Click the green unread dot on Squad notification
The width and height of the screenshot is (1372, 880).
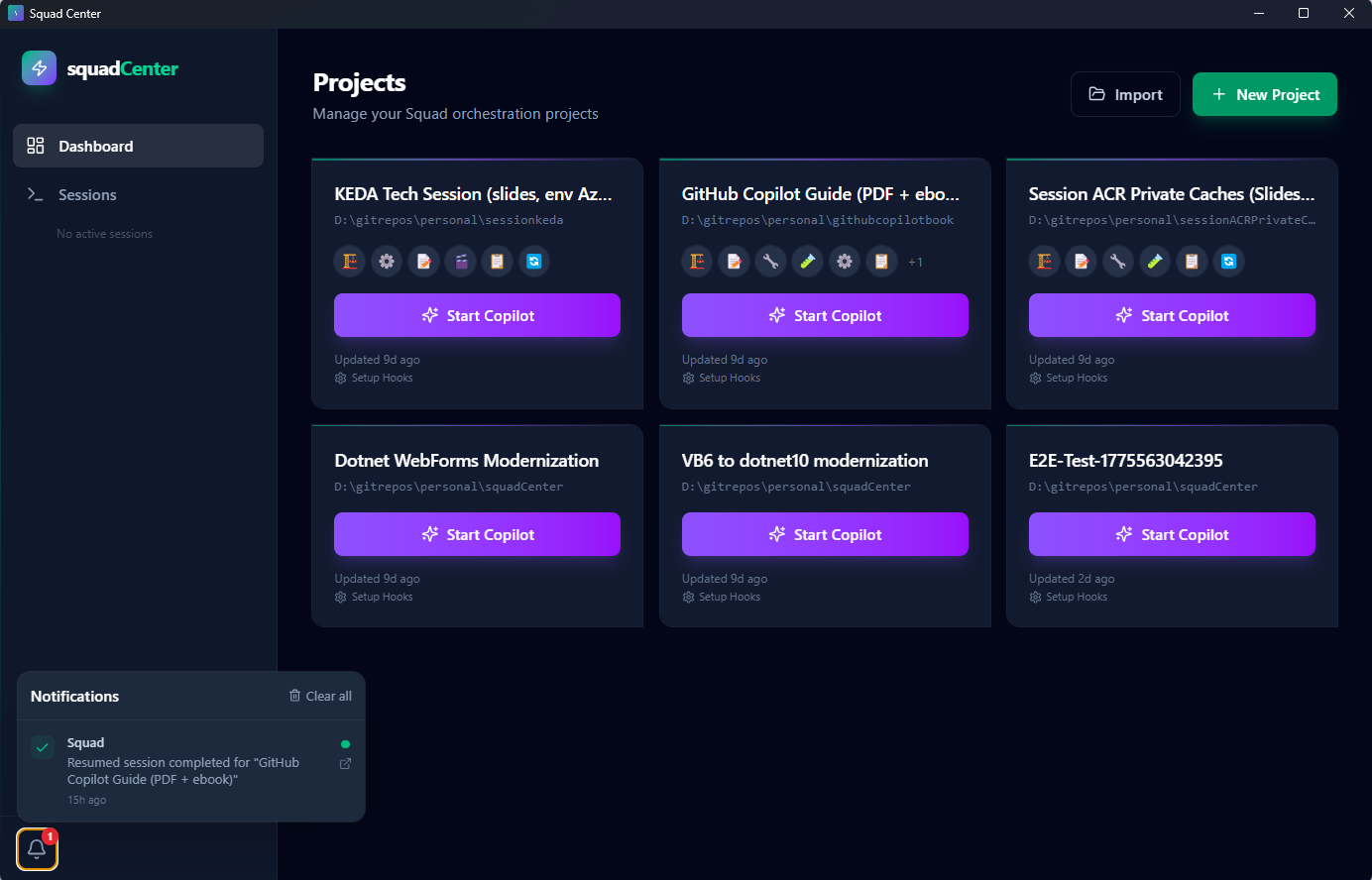click(x=345, y=744)
